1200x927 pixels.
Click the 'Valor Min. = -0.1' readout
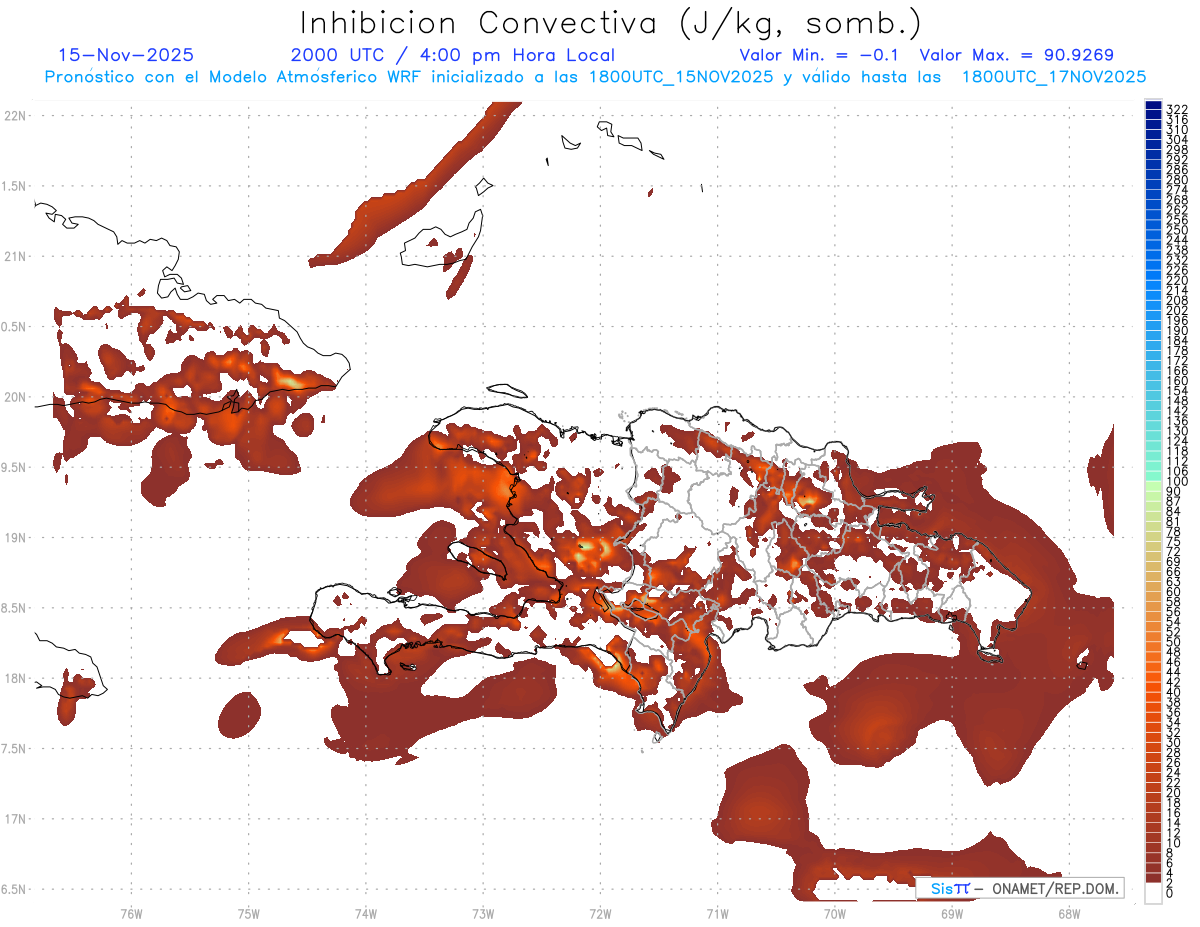coord(819,55)
